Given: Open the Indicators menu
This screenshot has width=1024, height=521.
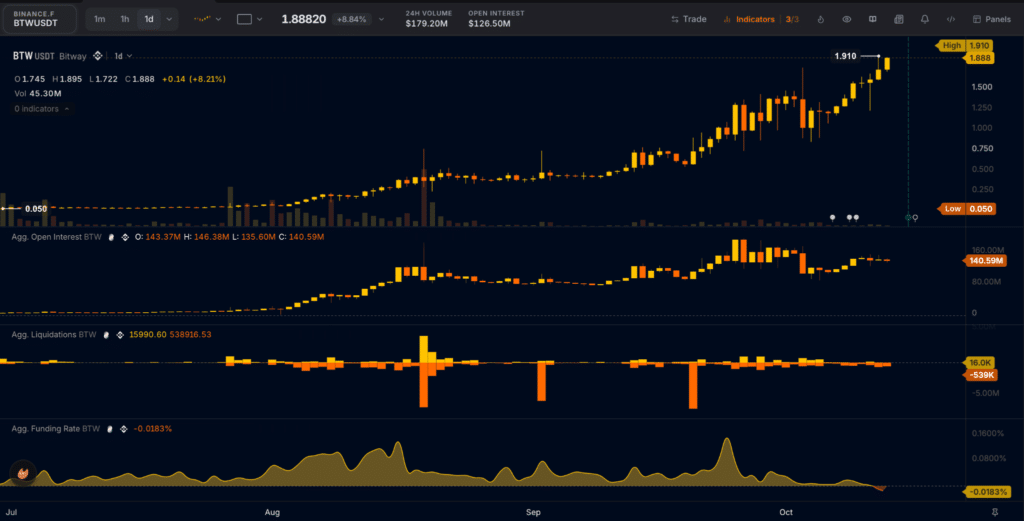Looking at the screenshot, I should coord(748,19).
